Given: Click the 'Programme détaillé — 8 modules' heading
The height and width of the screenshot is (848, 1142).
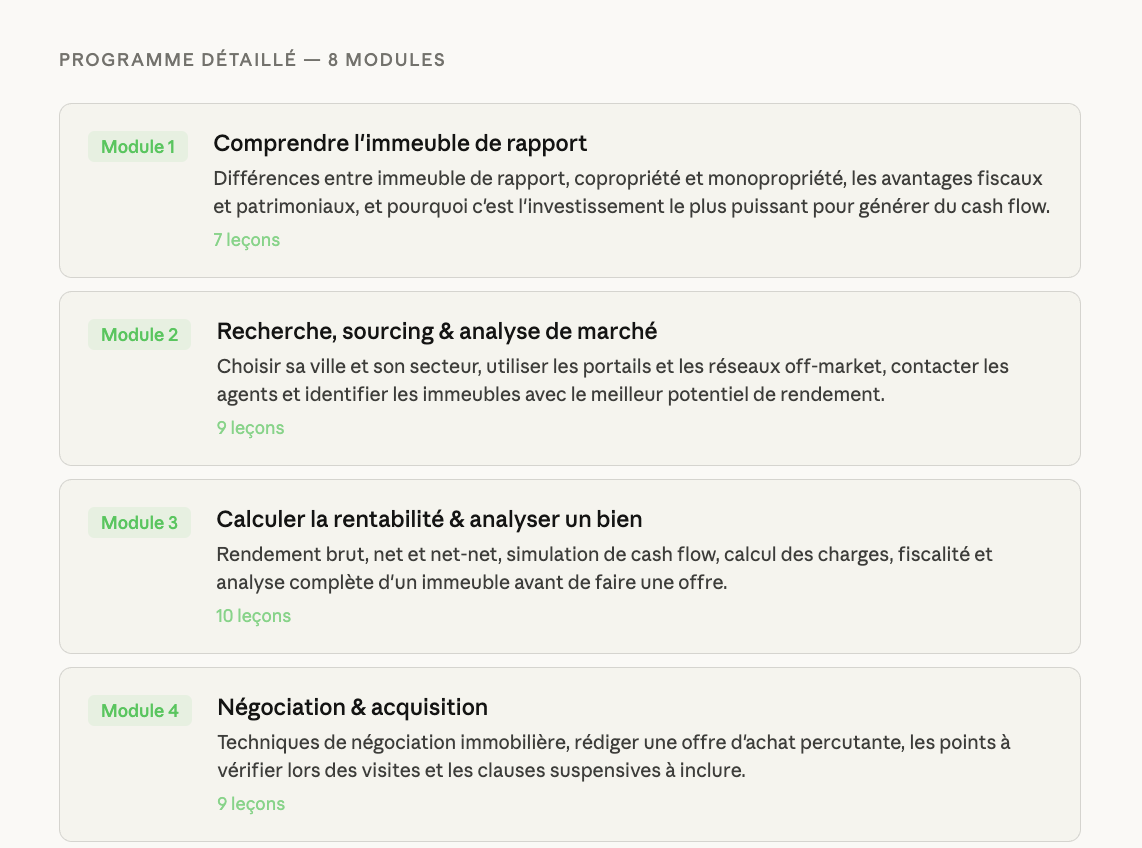Looking at the screenshot, I should (x=252, y=60).
